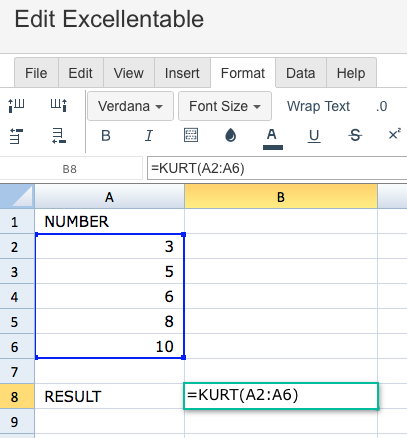Viewport: 407px width, 438px height.
Task: Click the decimal places .0 icon
Action: coord(382,106)
